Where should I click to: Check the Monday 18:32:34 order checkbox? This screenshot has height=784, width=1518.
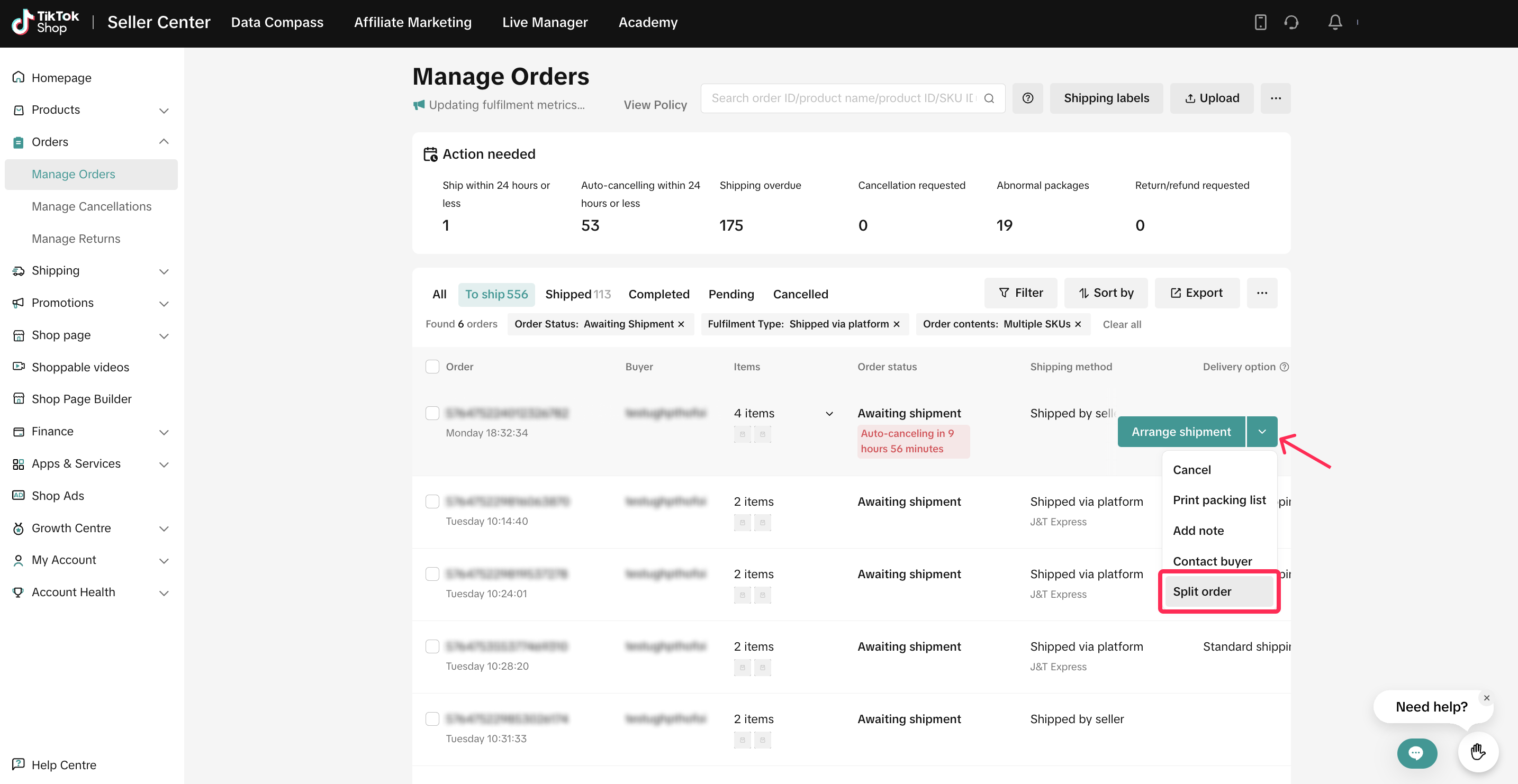click(432, 413)
